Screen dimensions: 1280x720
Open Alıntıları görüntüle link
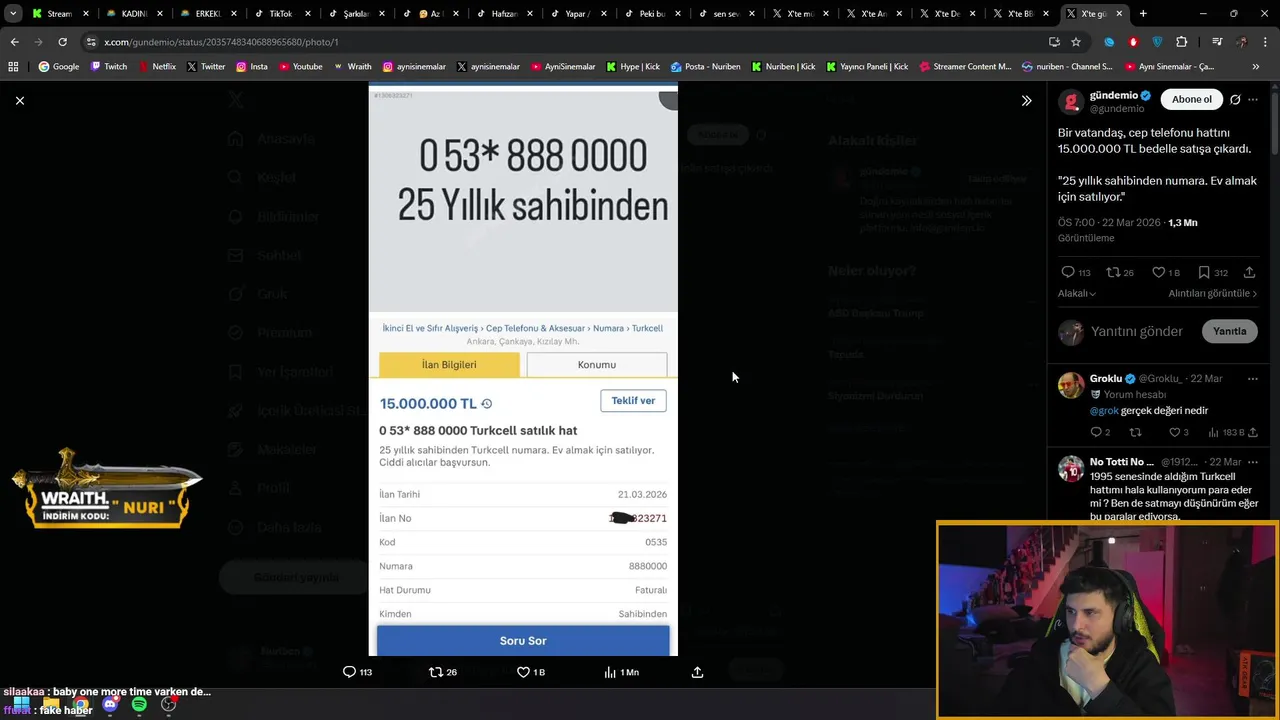1214,293
